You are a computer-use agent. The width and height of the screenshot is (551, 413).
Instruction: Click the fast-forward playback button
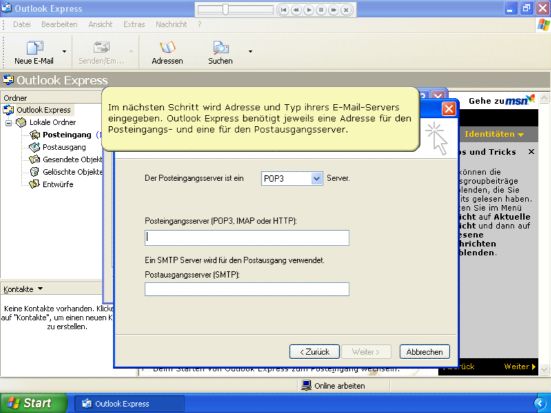click(x=334, y=10)
